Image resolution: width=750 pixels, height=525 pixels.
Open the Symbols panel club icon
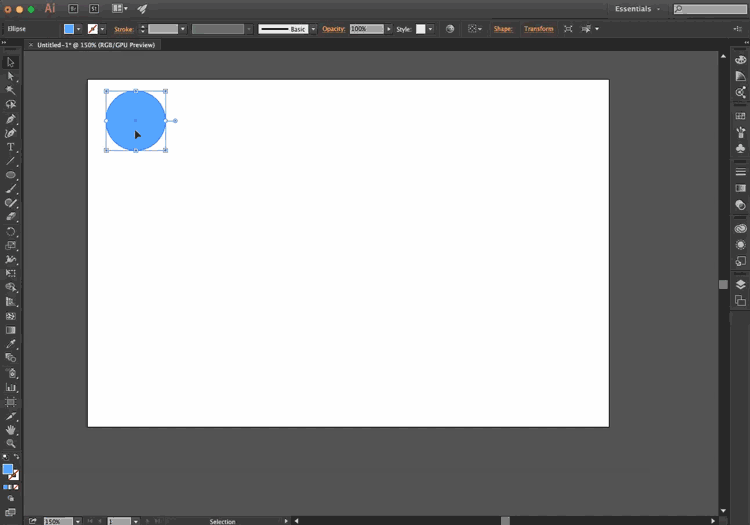(x=740, y=149)
